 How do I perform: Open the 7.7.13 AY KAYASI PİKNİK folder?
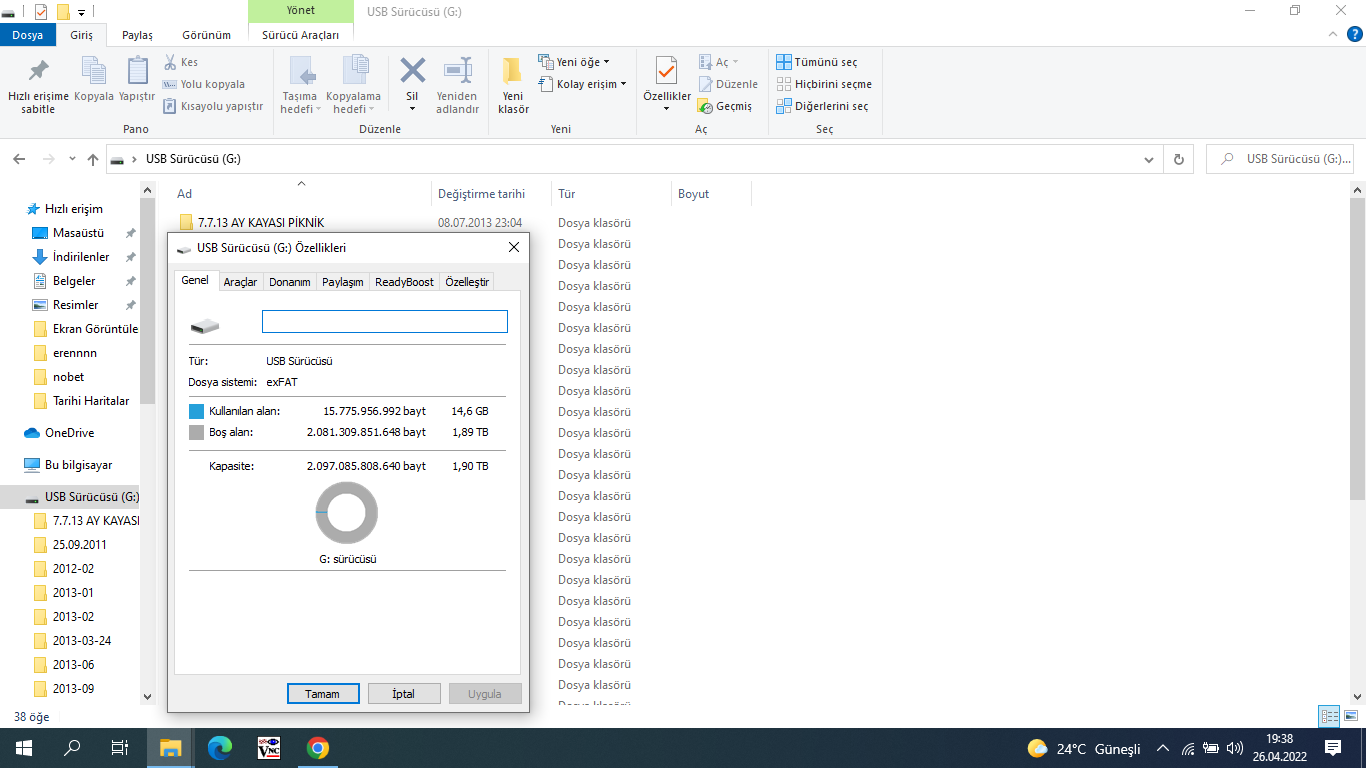pyautogui.click(x=260, y=223)
